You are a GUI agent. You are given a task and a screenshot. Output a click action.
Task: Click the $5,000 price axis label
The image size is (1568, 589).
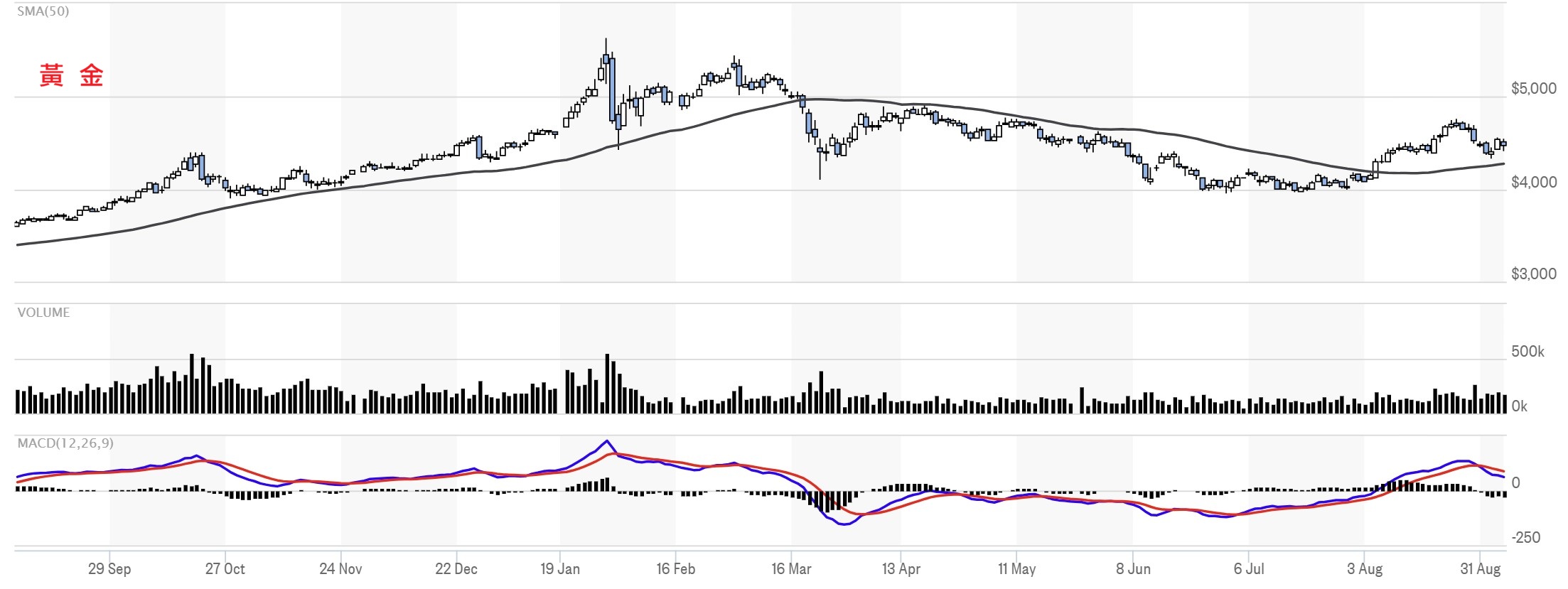[1534, 89]
